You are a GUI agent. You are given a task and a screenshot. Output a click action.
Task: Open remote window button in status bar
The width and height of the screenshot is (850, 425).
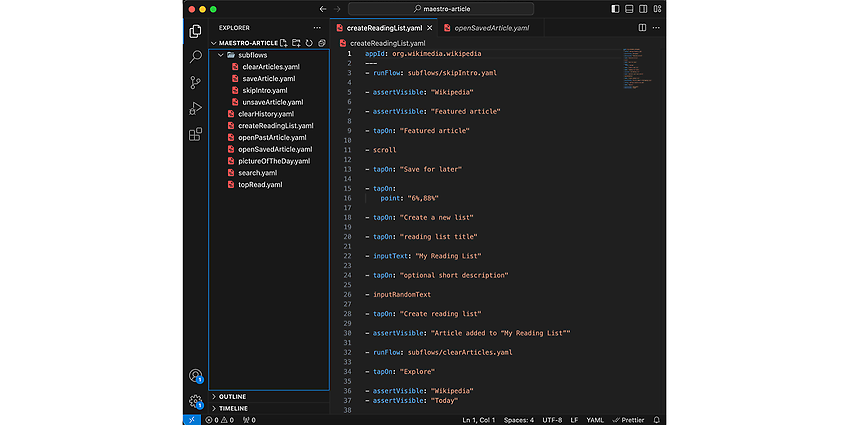coord(192,420)
